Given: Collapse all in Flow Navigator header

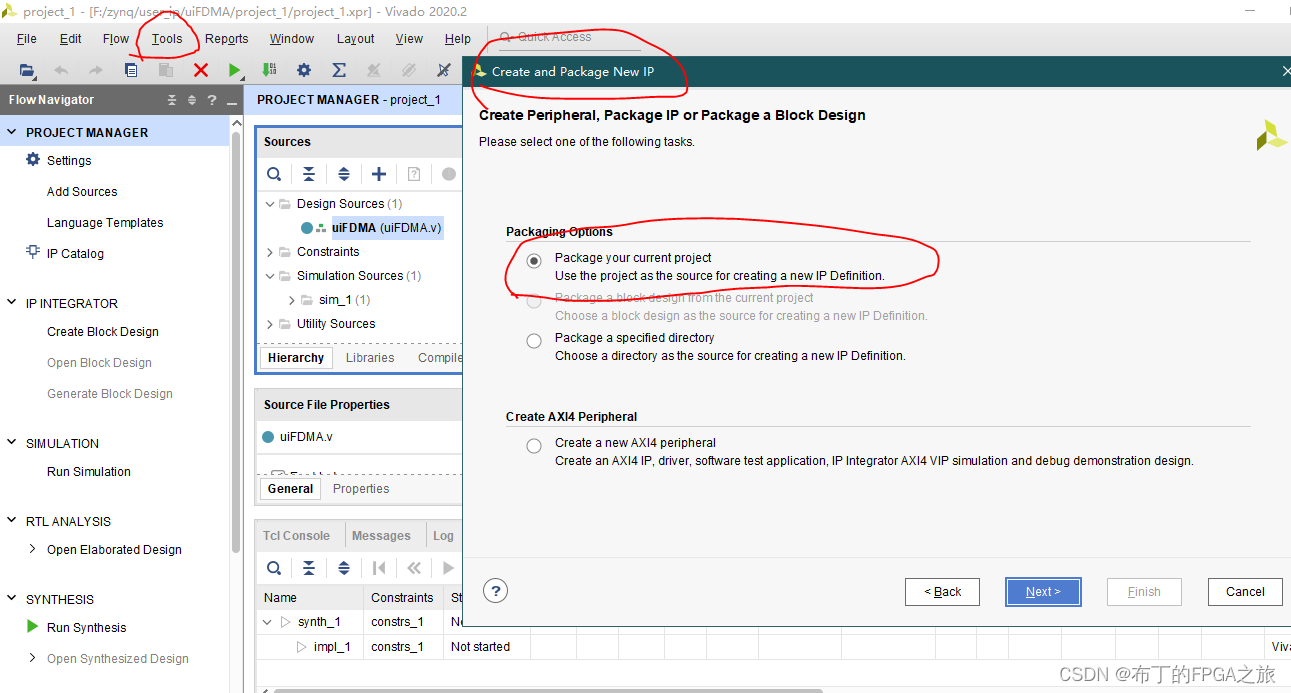Looking at the screenshot, I should (172, 100).
